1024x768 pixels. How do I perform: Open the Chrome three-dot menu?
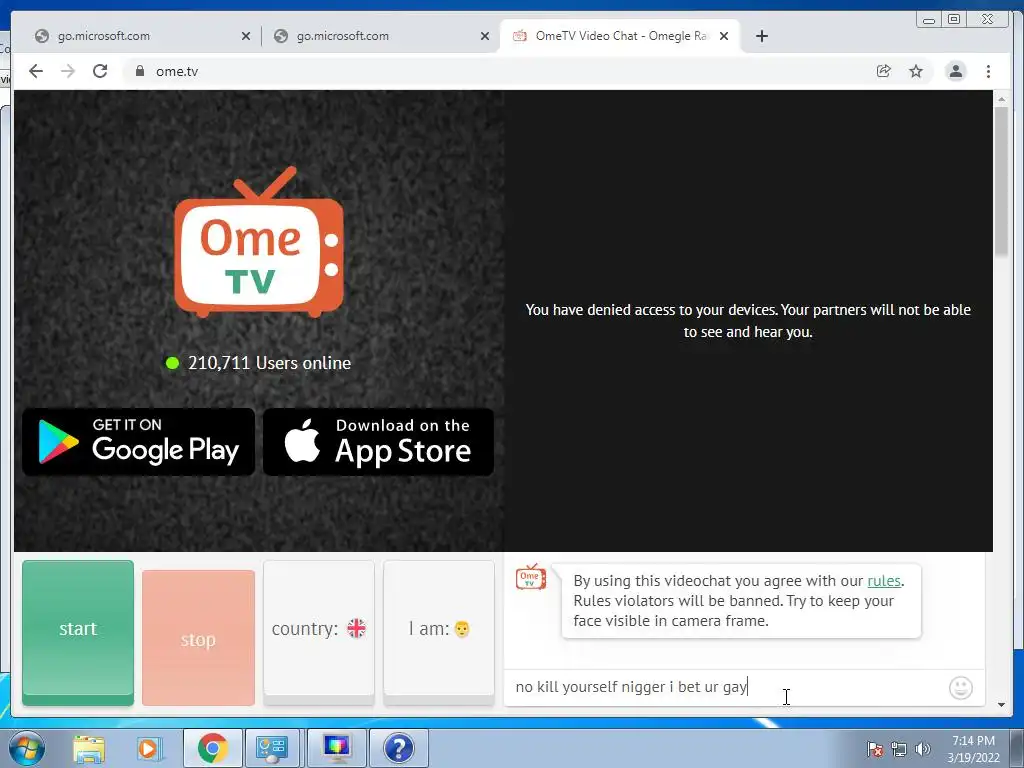[x=988, y=71]
